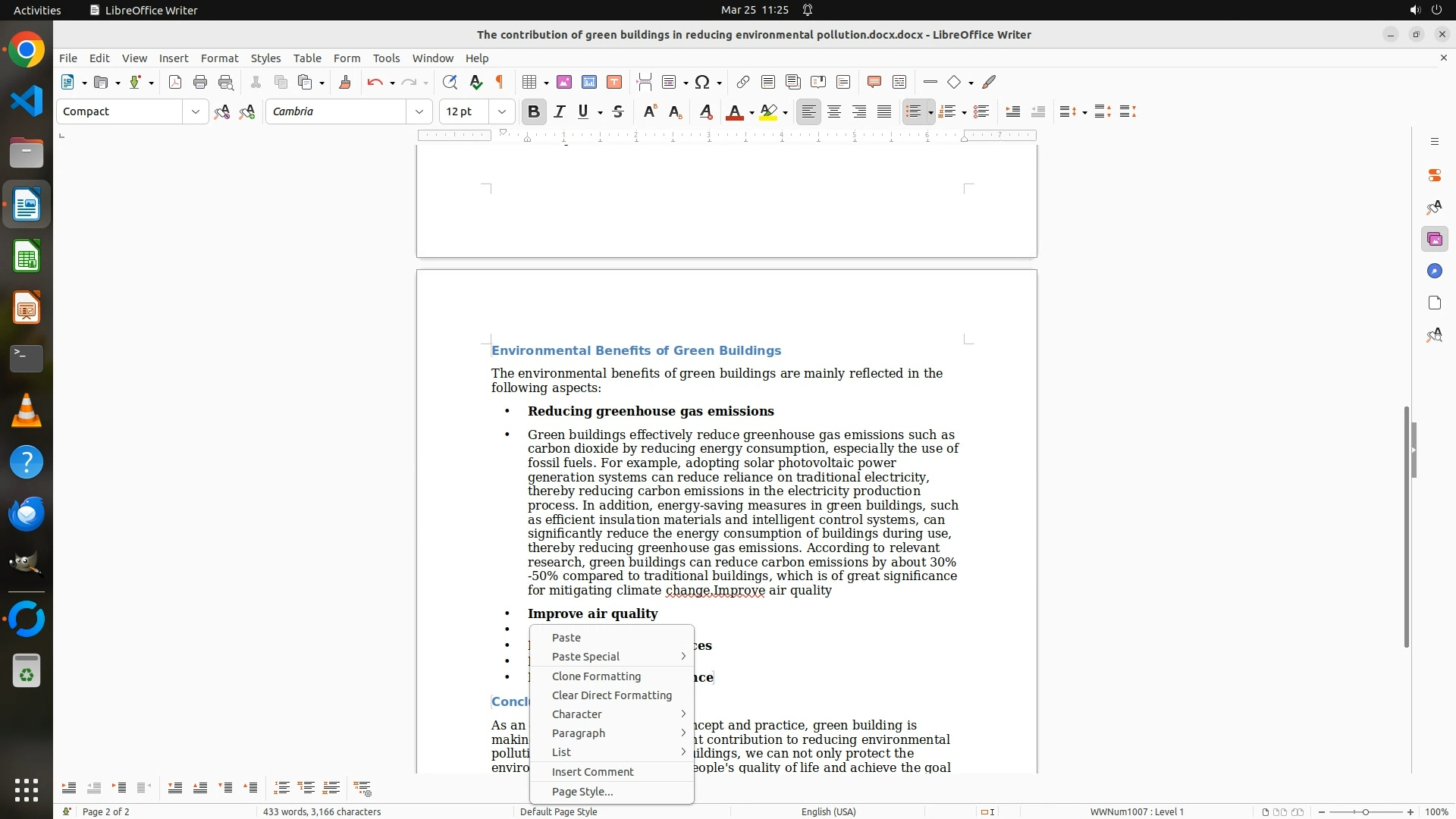Open the Format menu
1456x819 pixels.
point(219,58)
